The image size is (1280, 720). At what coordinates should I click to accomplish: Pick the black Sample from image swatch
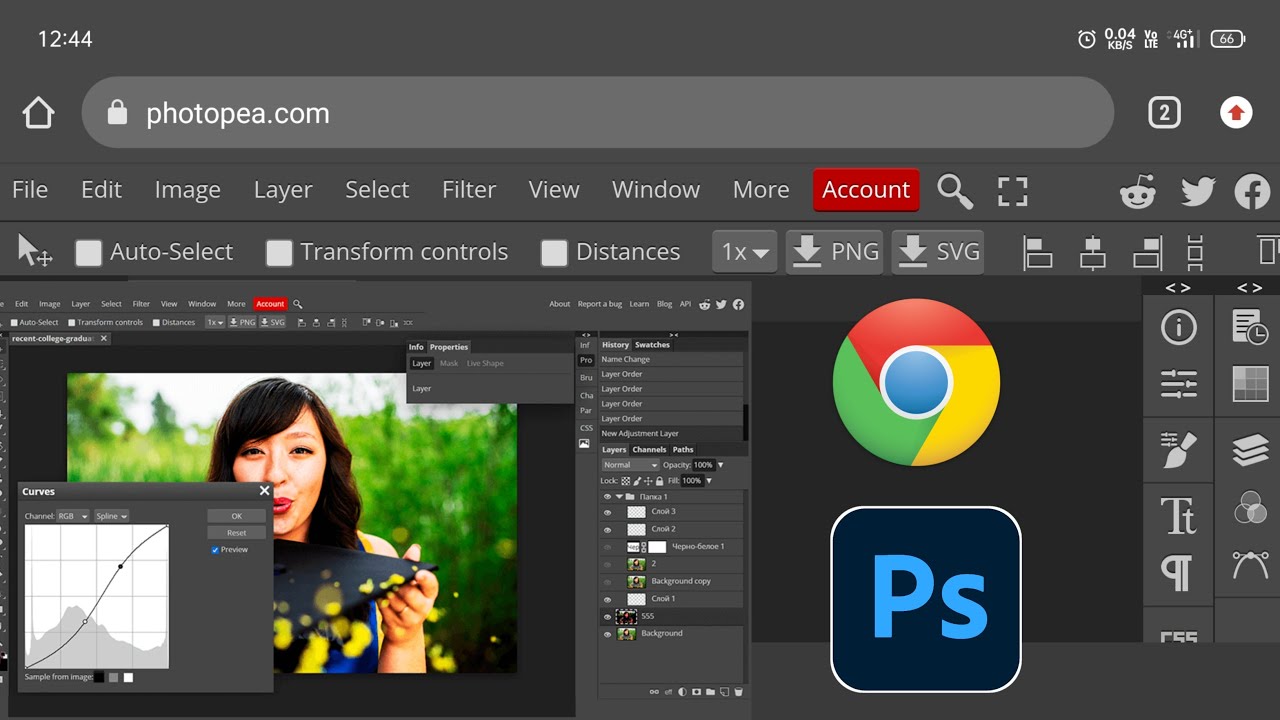[99, 677]
